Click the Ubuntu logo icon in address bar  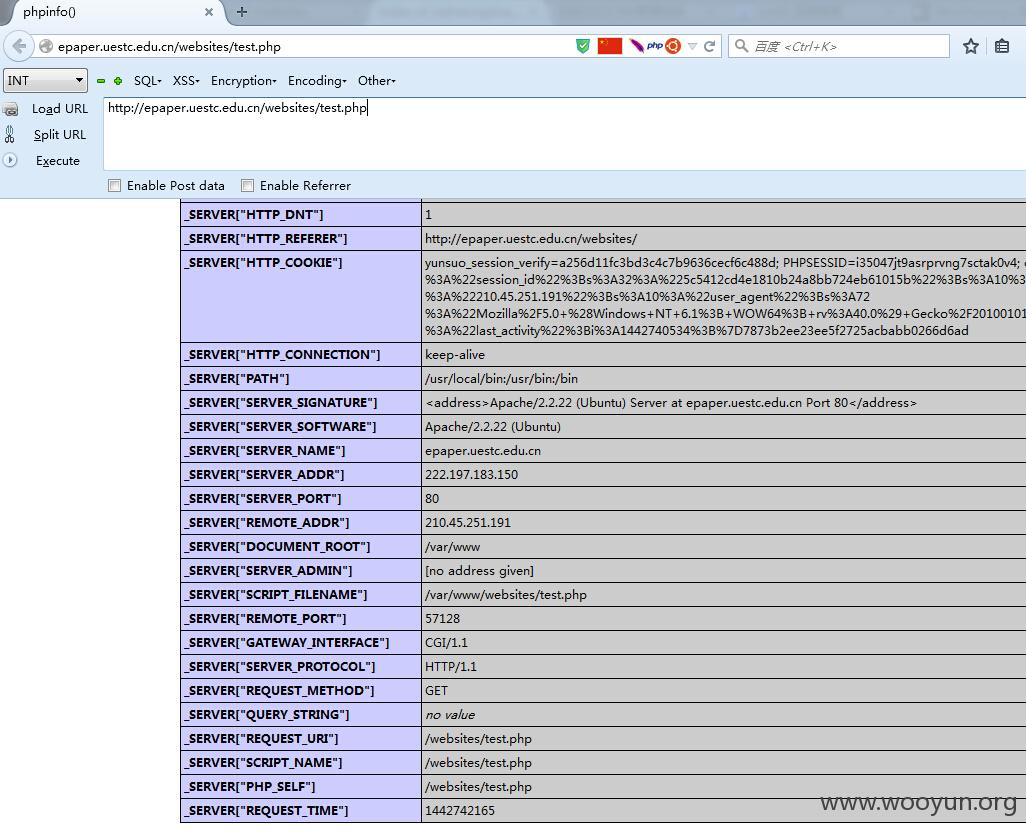(673, 46)
